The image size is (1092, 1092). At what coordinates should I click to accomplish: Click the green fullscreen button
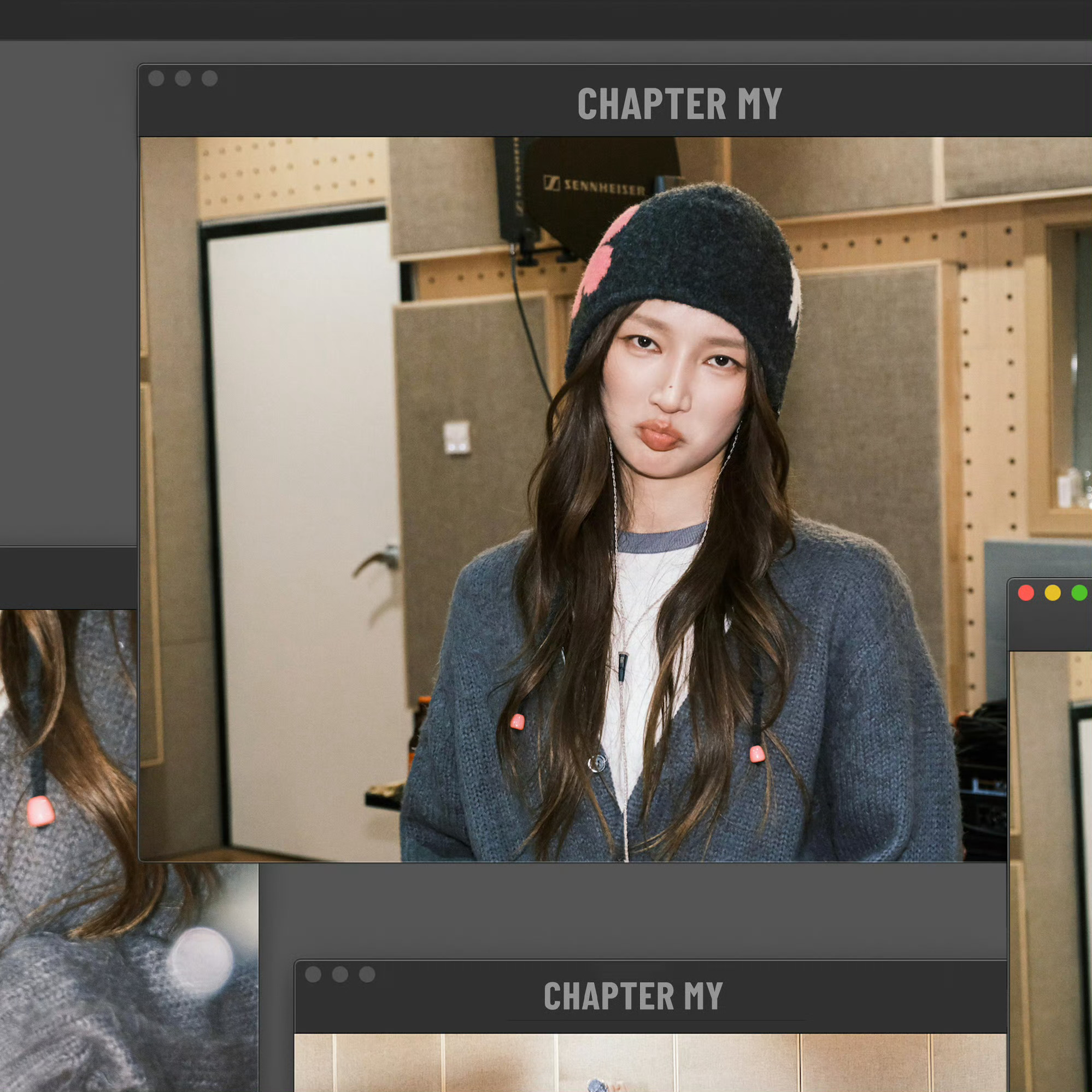1079,593
